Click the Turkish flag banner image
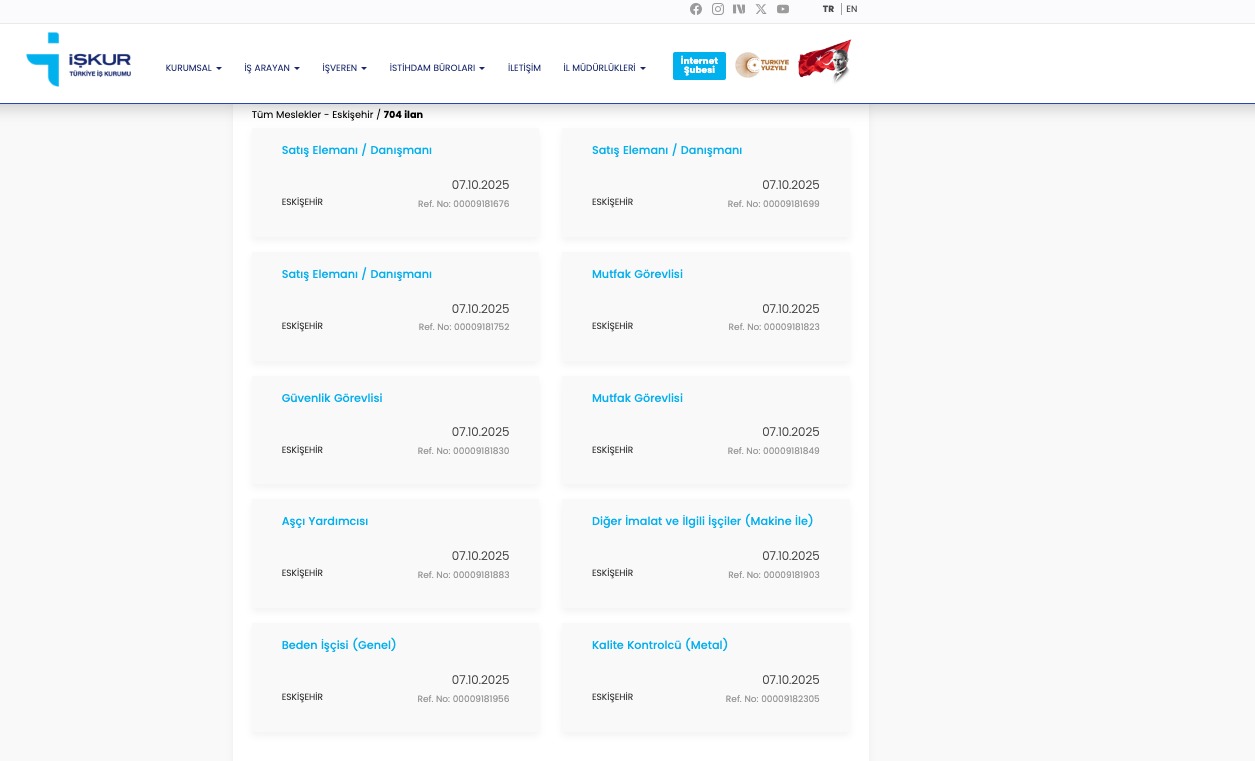Viewport: 1255px width, 761px height. point(825,61)
